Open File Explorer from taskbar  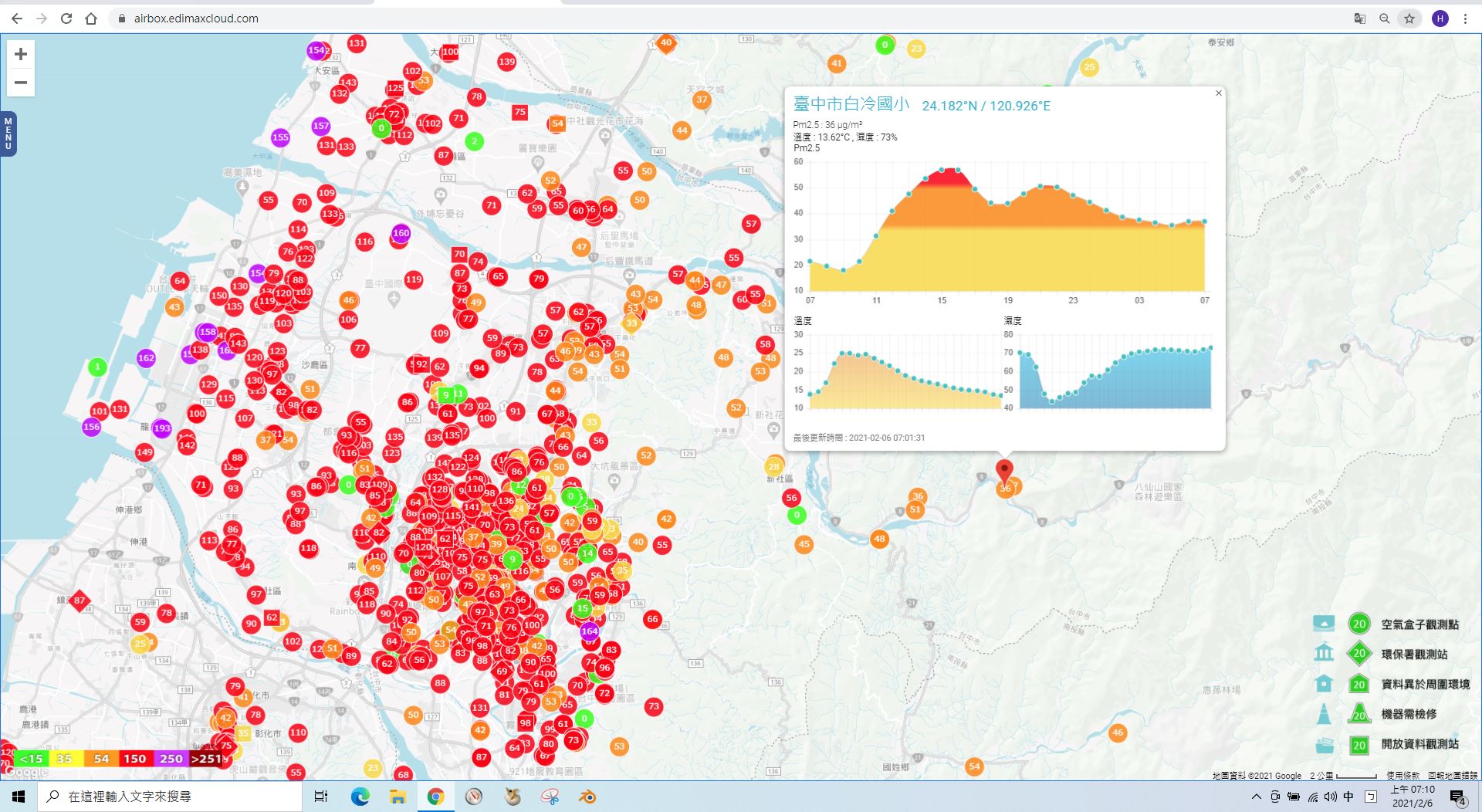coord(398,797)
